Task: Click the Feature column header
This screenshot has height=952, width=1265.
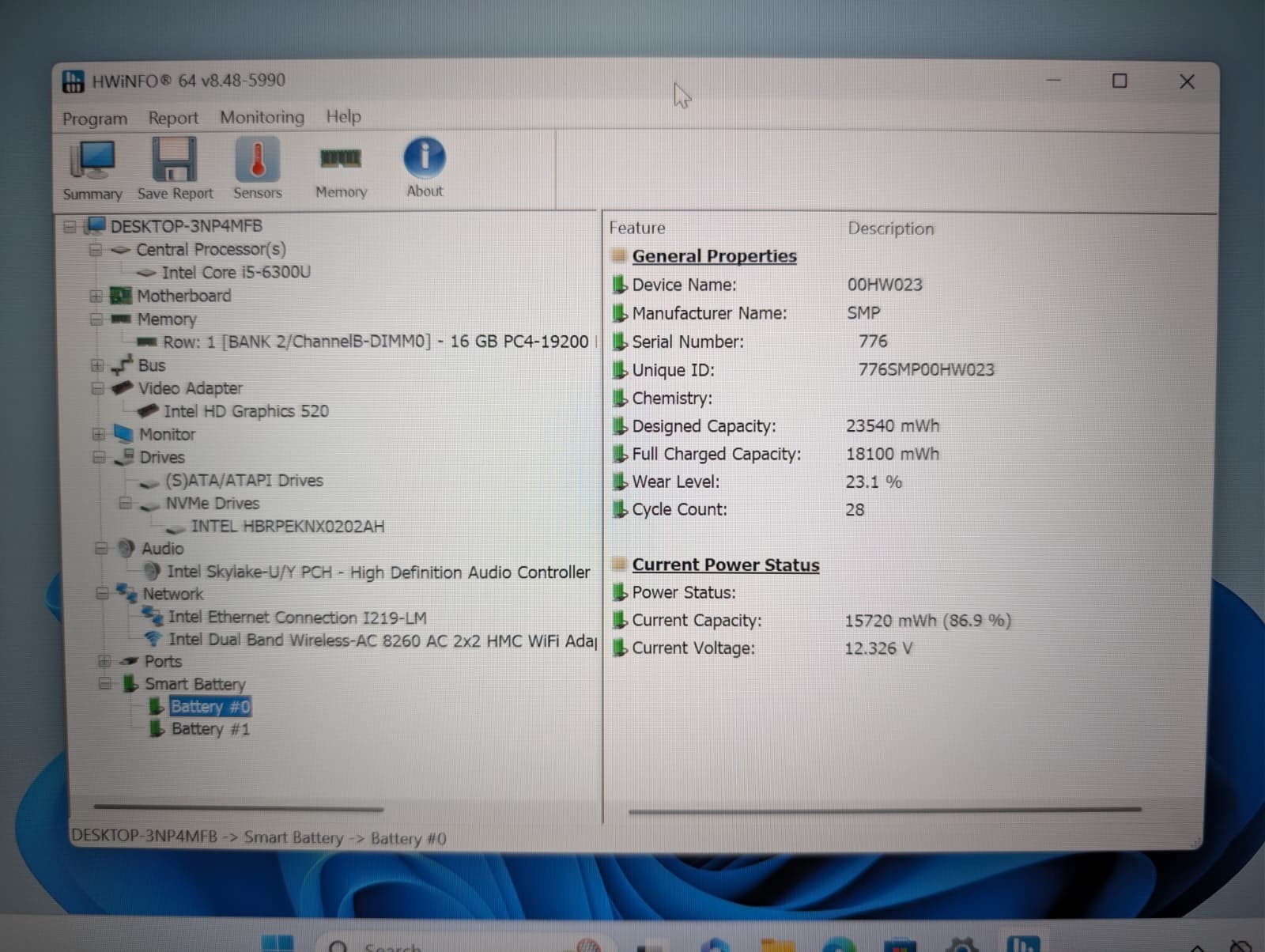Action: [636, 228]
